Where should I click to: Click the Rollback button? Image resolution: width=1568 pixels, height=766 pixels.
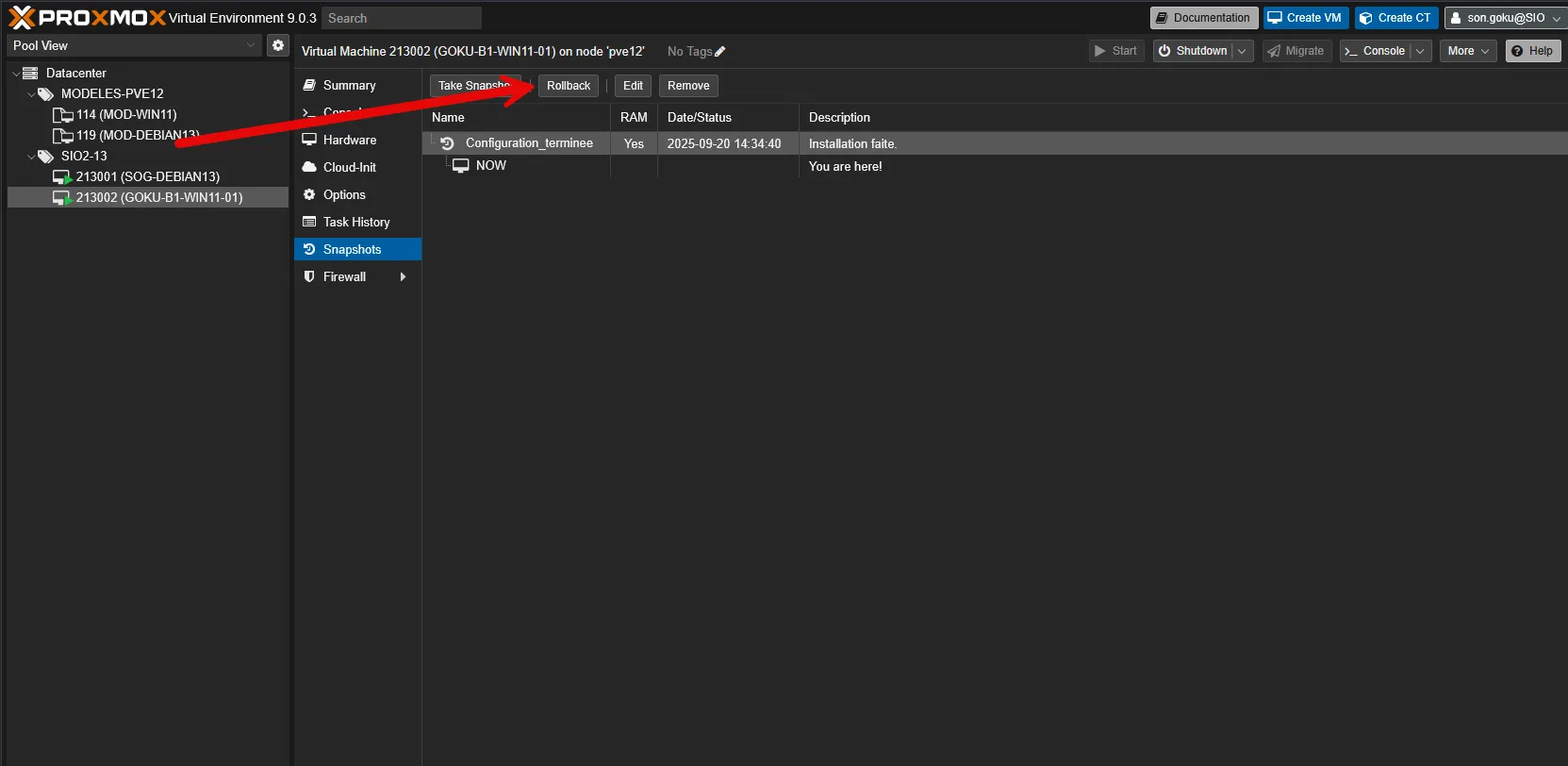click(568, 86)
